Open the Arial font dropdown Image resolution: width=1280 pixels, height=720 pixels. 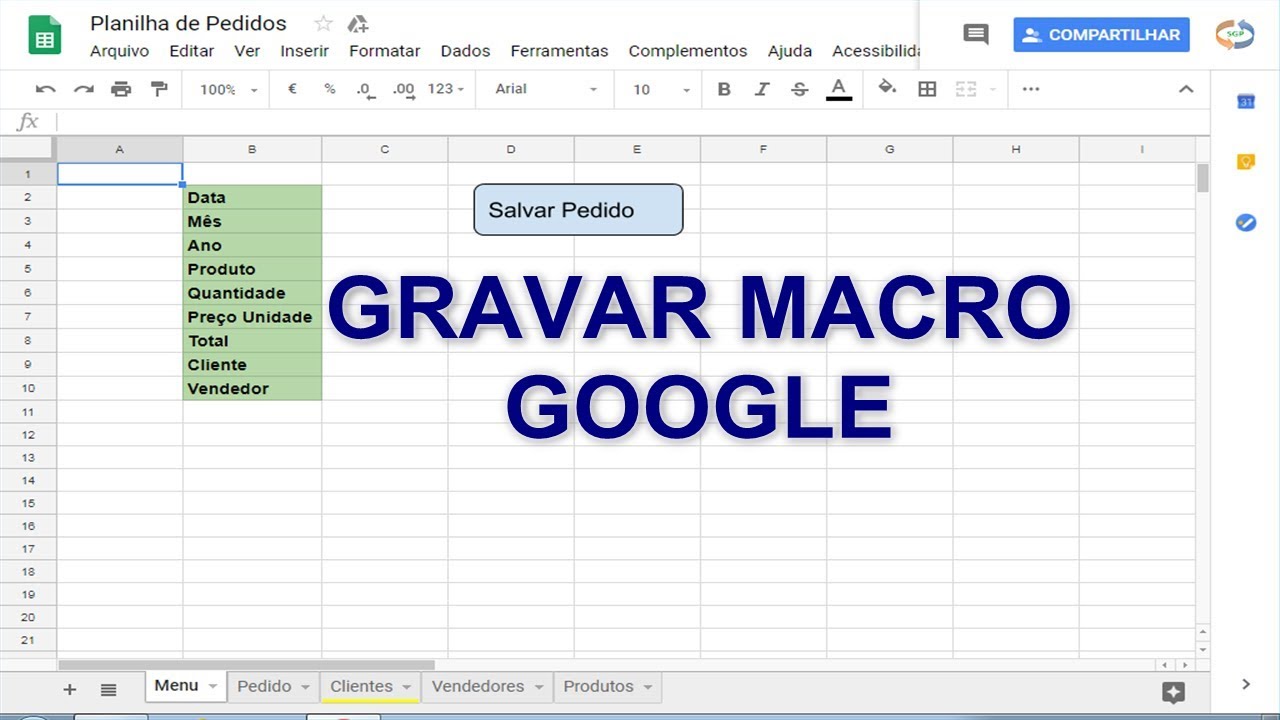(x=545, y=89)
